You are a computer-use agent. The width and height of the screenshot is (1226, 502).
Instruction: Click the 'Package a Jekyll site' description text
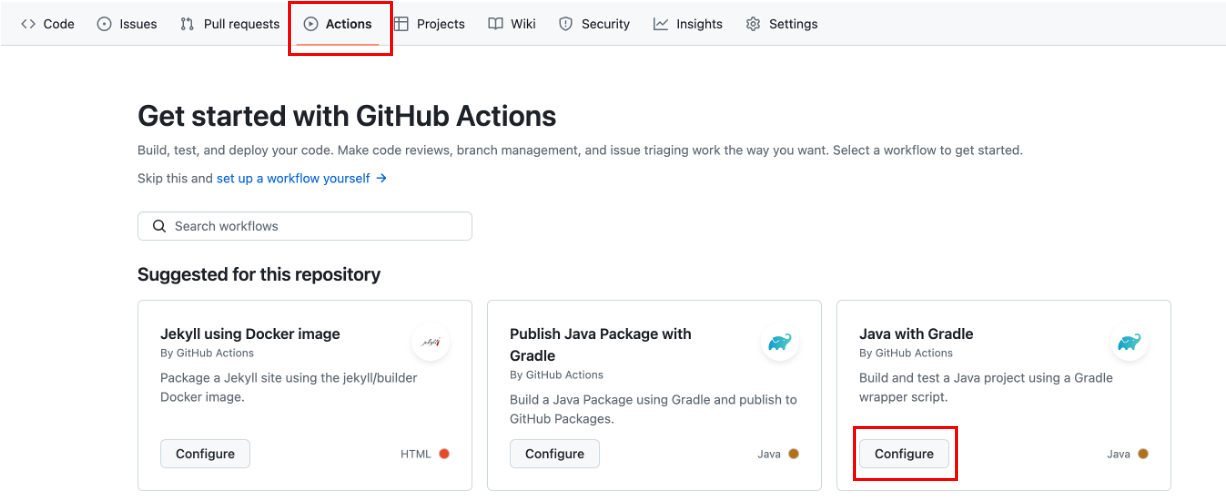(x=289, y=388)
